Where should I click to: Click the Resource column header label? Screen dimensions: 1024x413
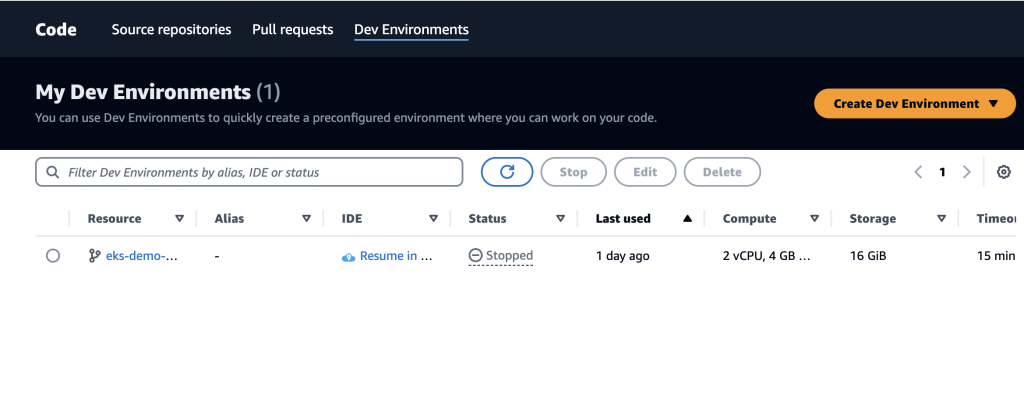tap(114, 219)
